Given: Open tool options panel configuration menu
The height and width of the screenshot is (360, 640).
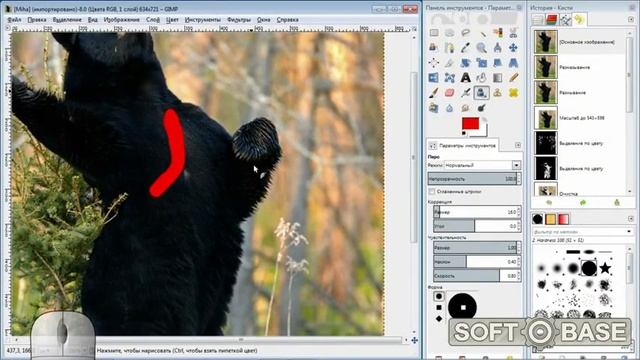Looking at the screenshot, I should 518,145.
